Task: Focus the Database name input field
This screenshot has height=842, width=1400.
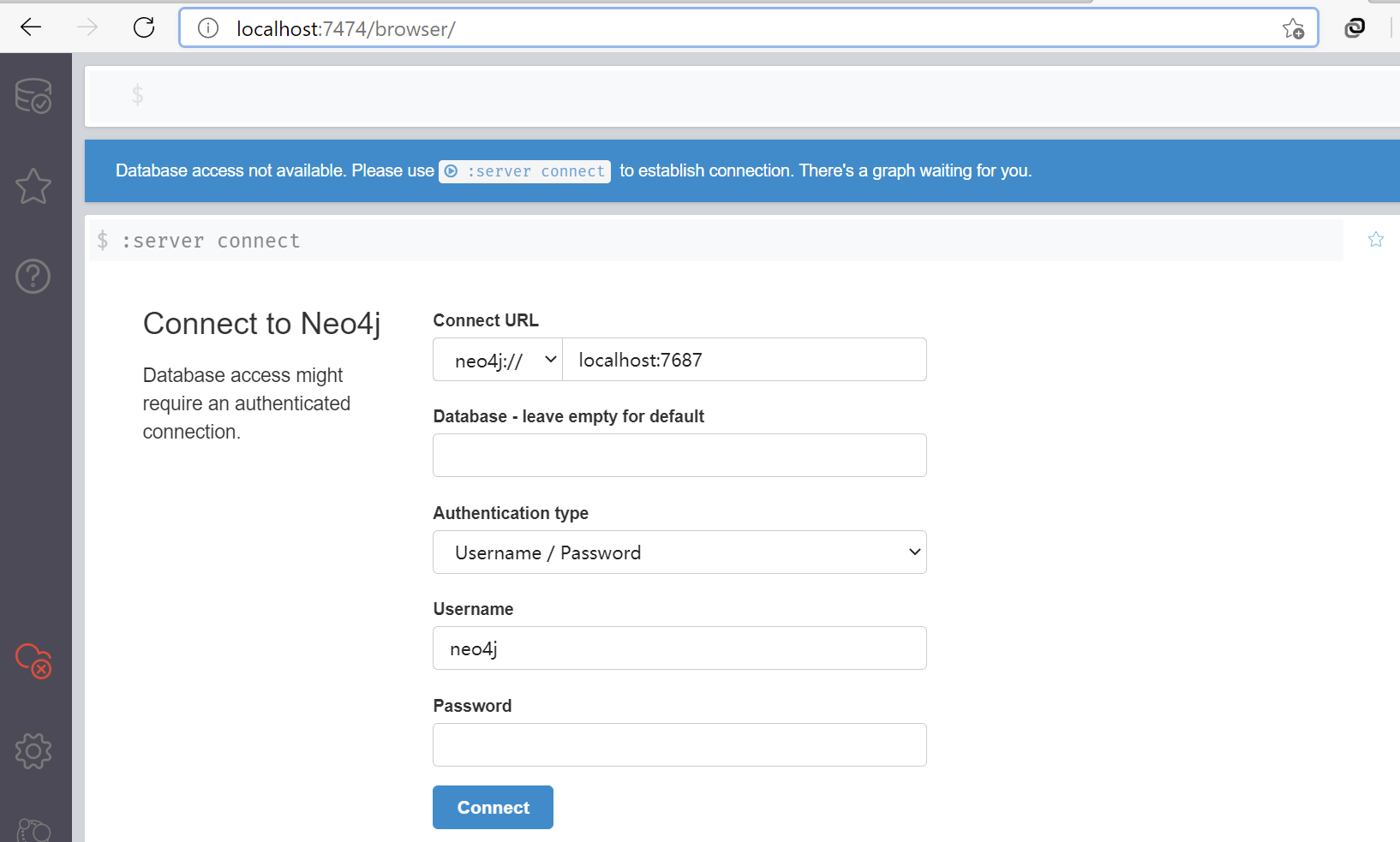Action: (679, 455)
